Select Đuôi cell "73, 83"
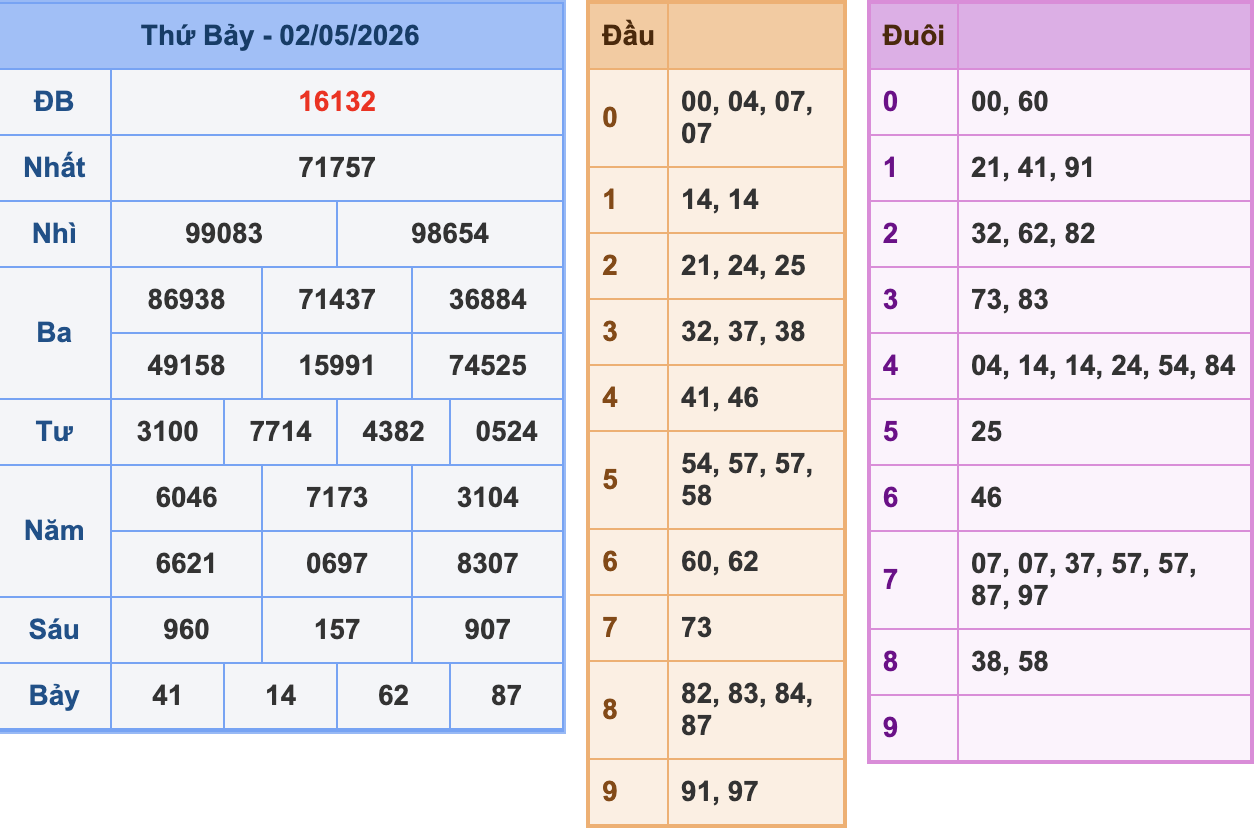The width and height of the screenshot is (1254, 836). [1105, 300]
